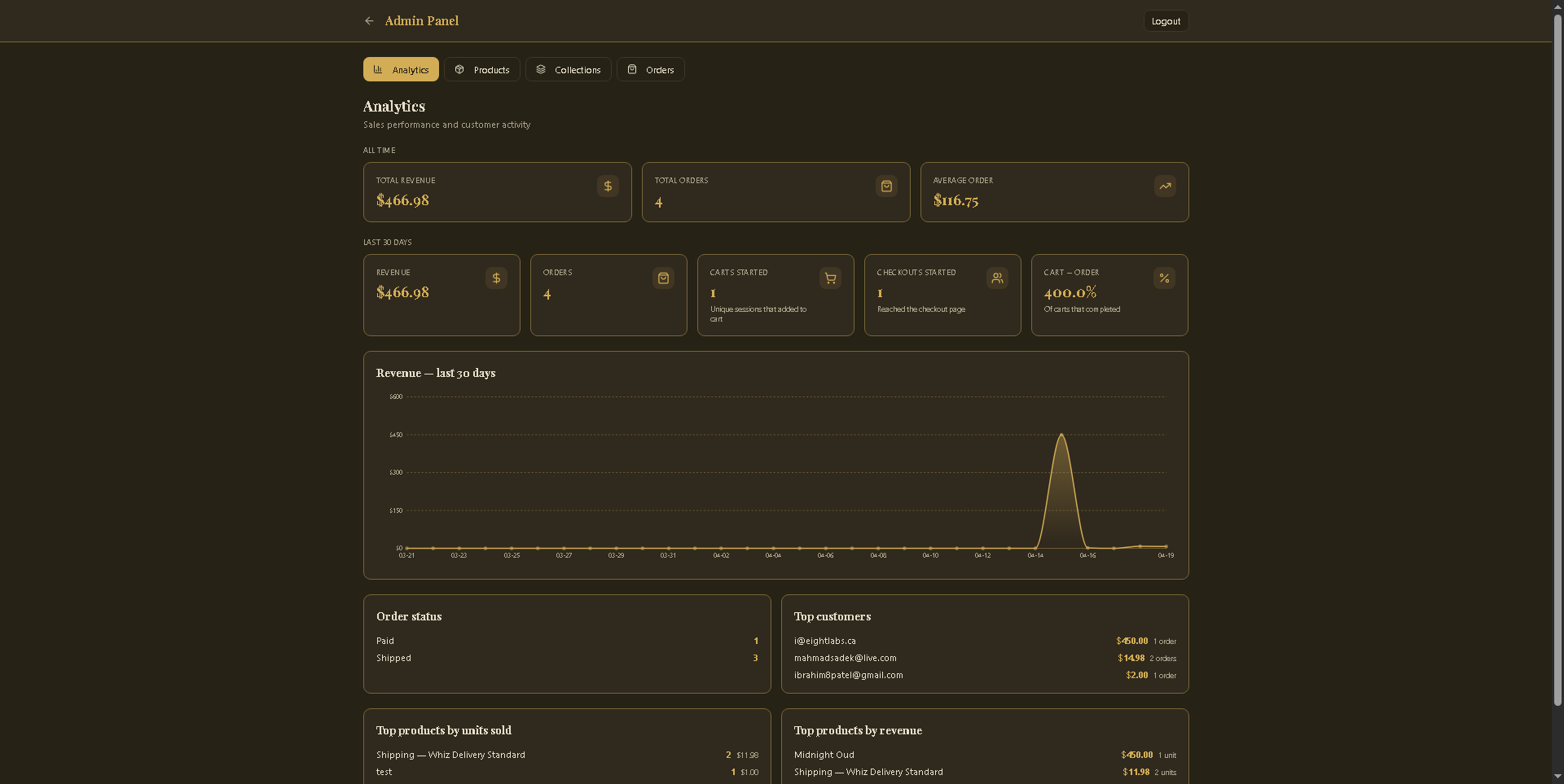Click the trending arrow icon in Average Order card

pos(1165,186)
